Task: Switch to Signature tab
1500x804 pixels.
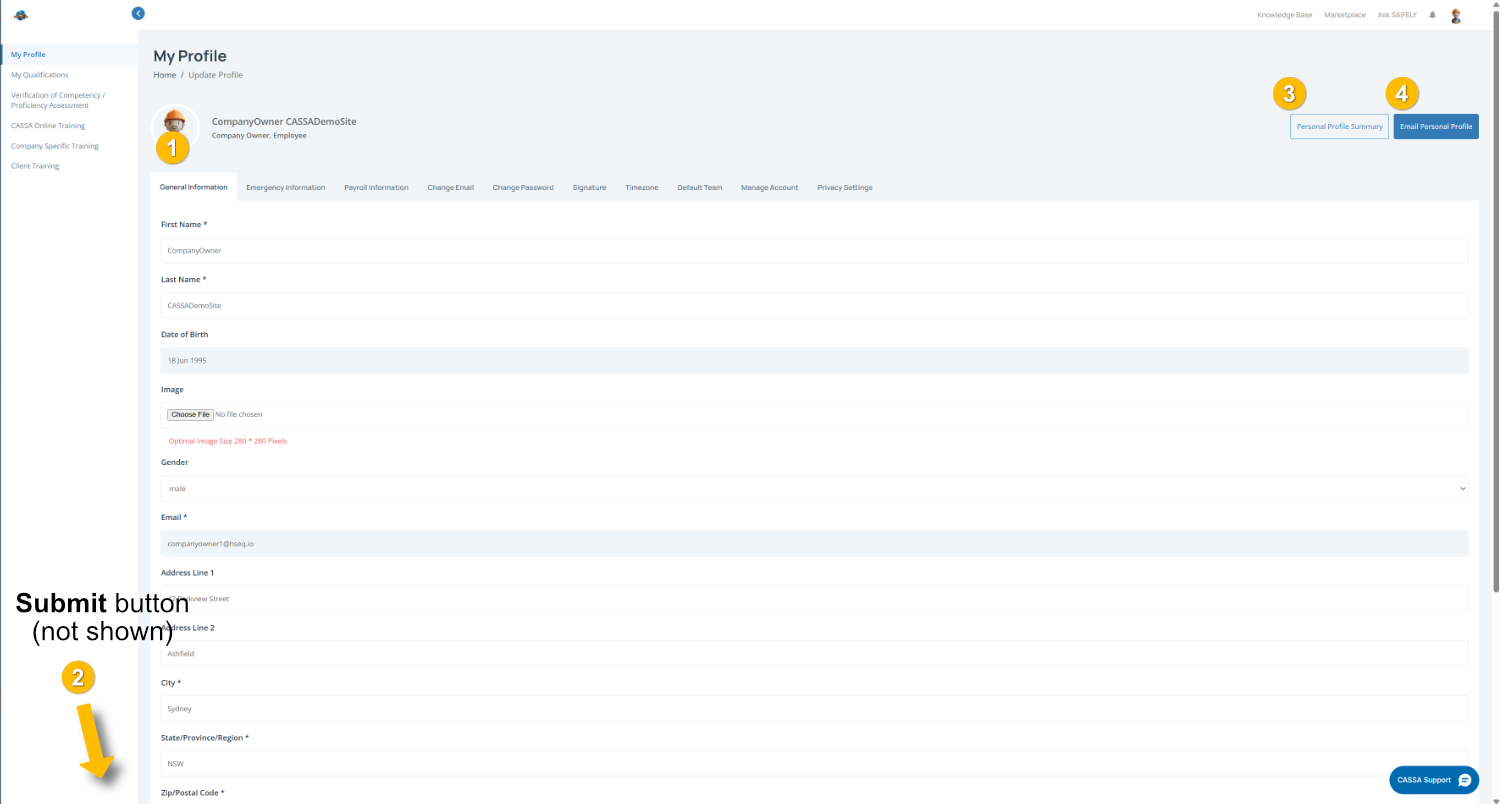Action: click(x=589, y=187)
